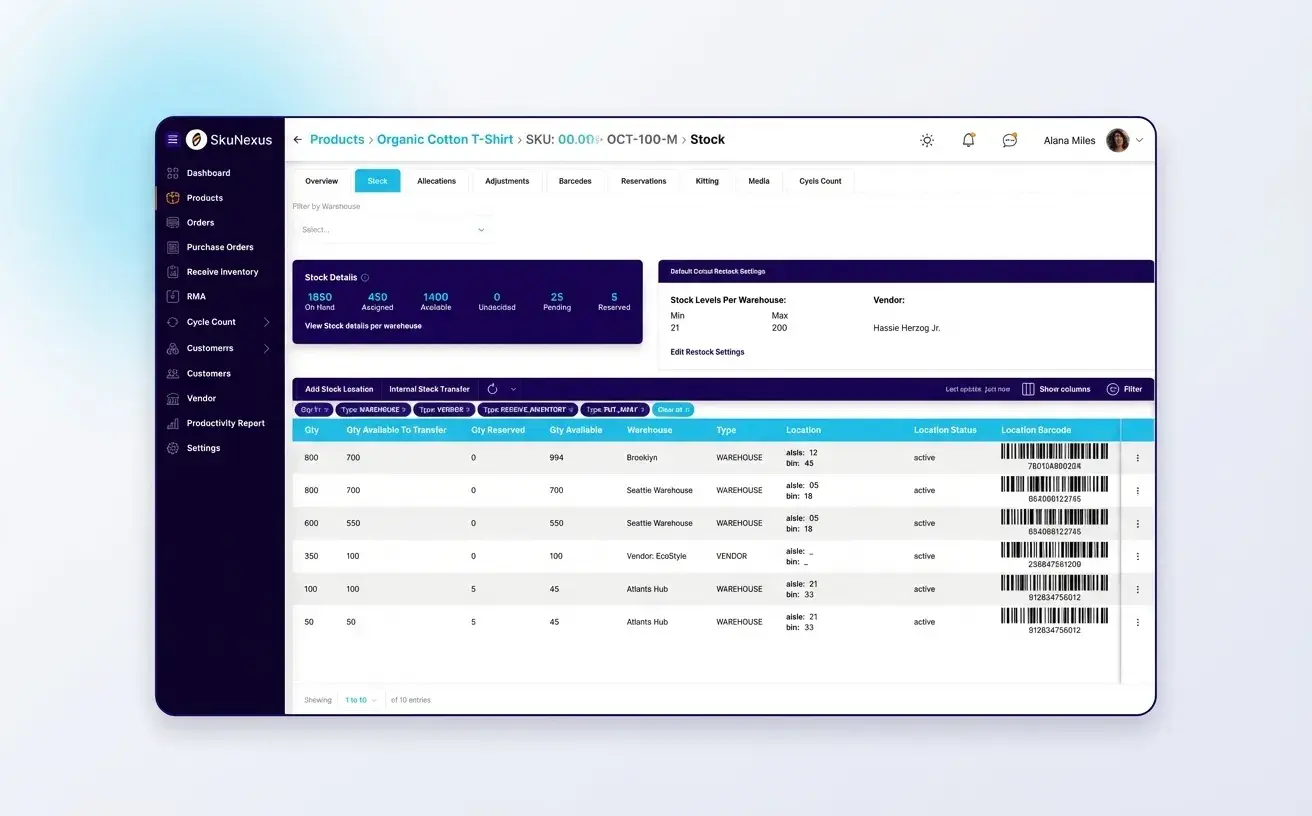Switch to the Barcodes tab

coord(574,181)
